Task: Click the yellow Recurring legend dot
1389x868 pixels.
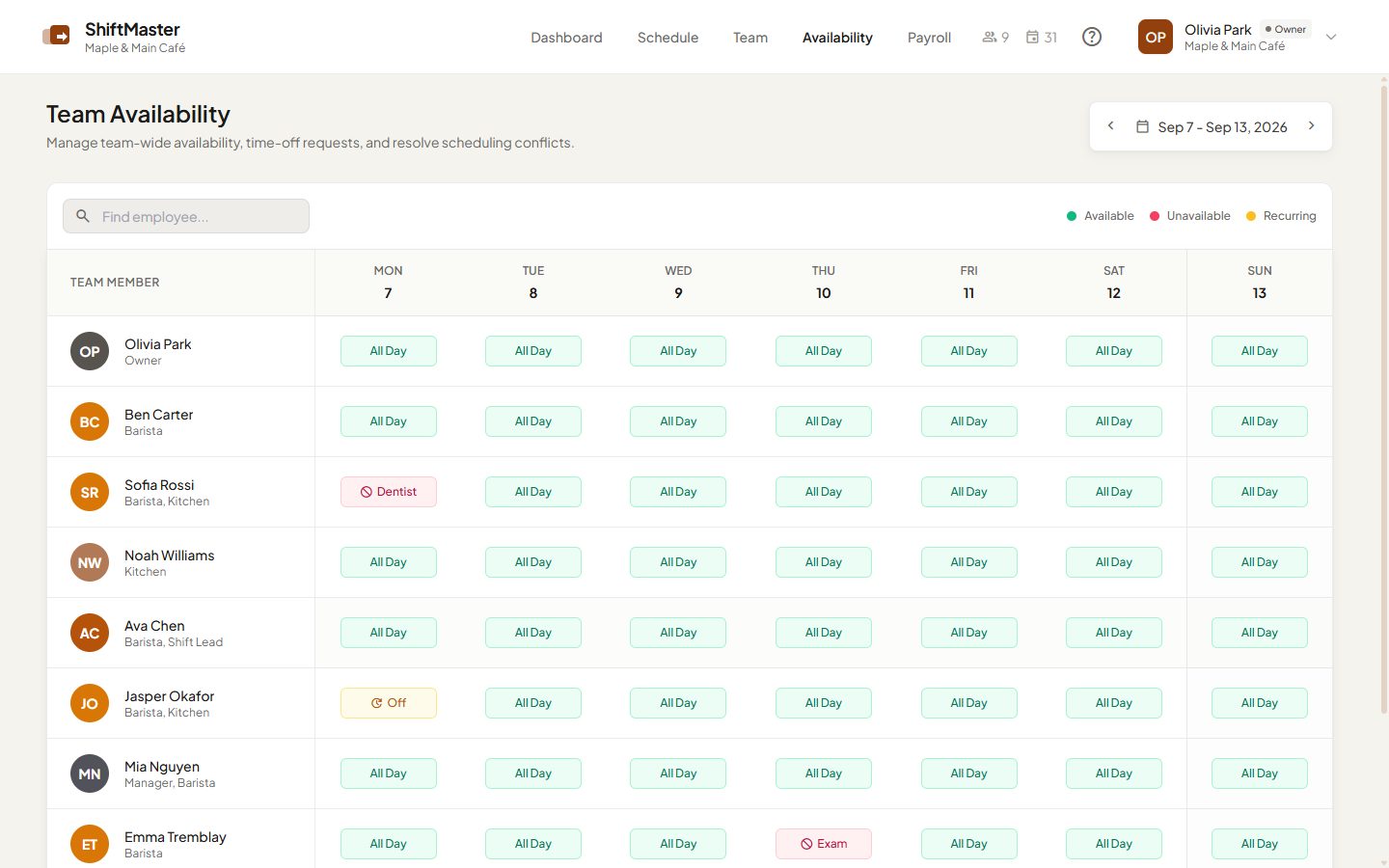Action: [x=1251, y=216]
